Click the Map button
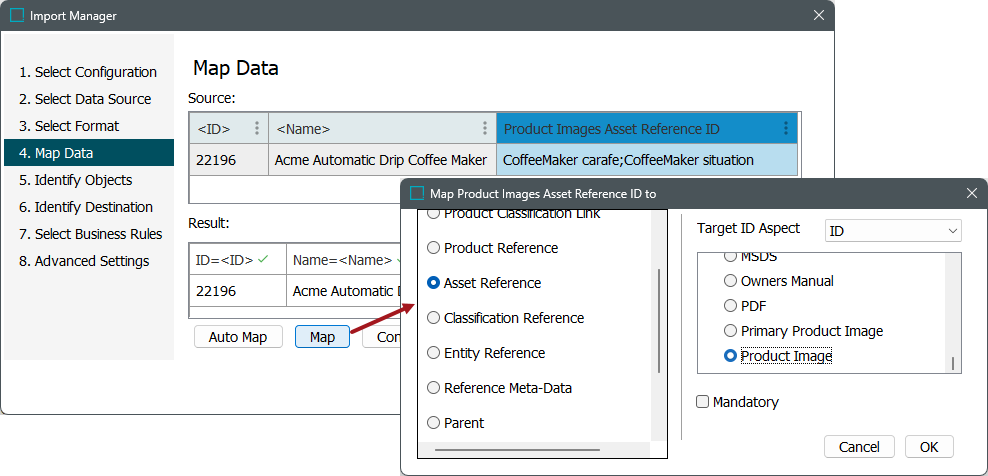The height and width of the screenshot is (476, 988). click(322, 337)
